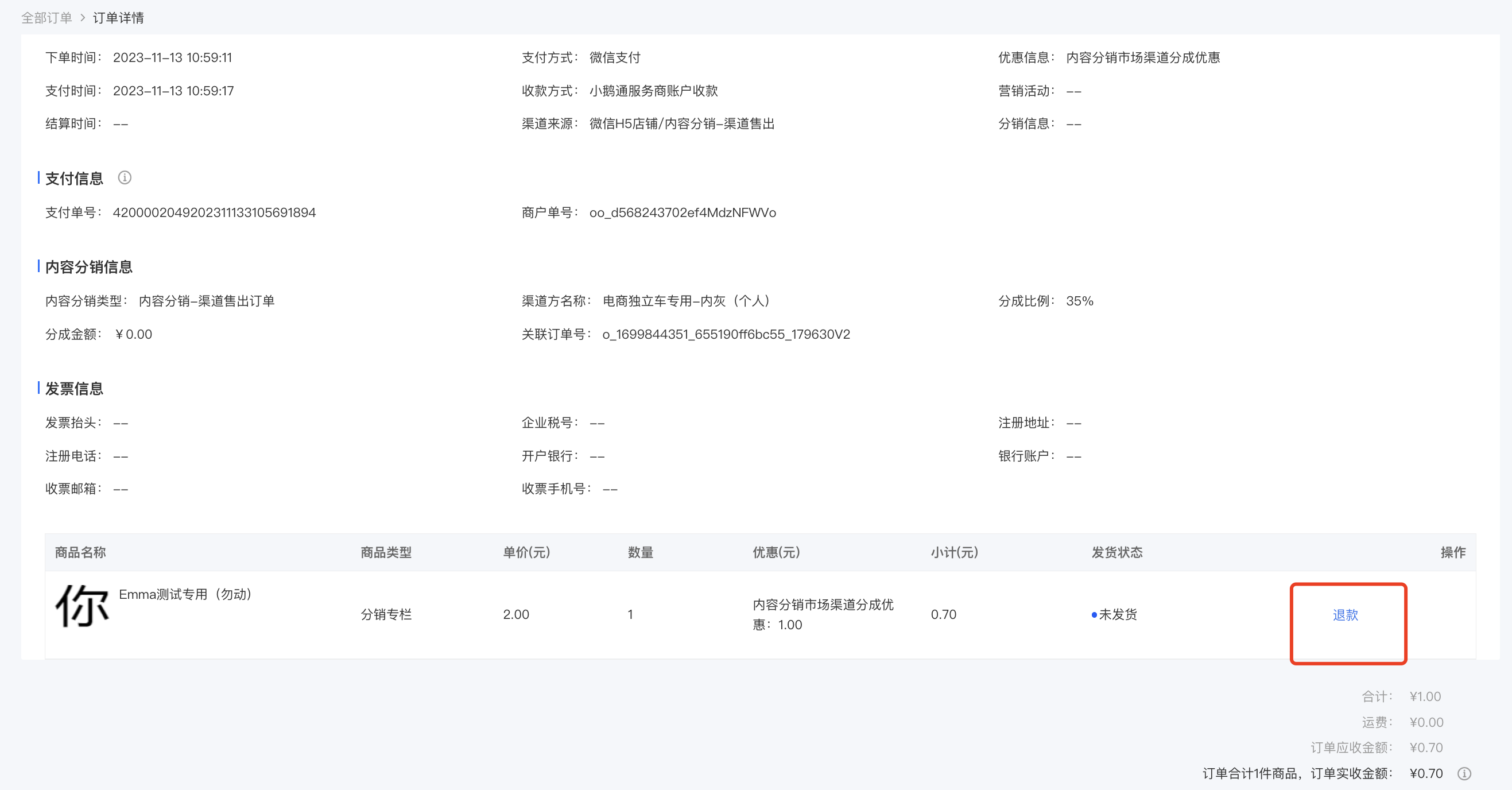This screenshot has width=1512, height=790.
Task: Click the 发货状态 column header
Action: pos(1117,552)
